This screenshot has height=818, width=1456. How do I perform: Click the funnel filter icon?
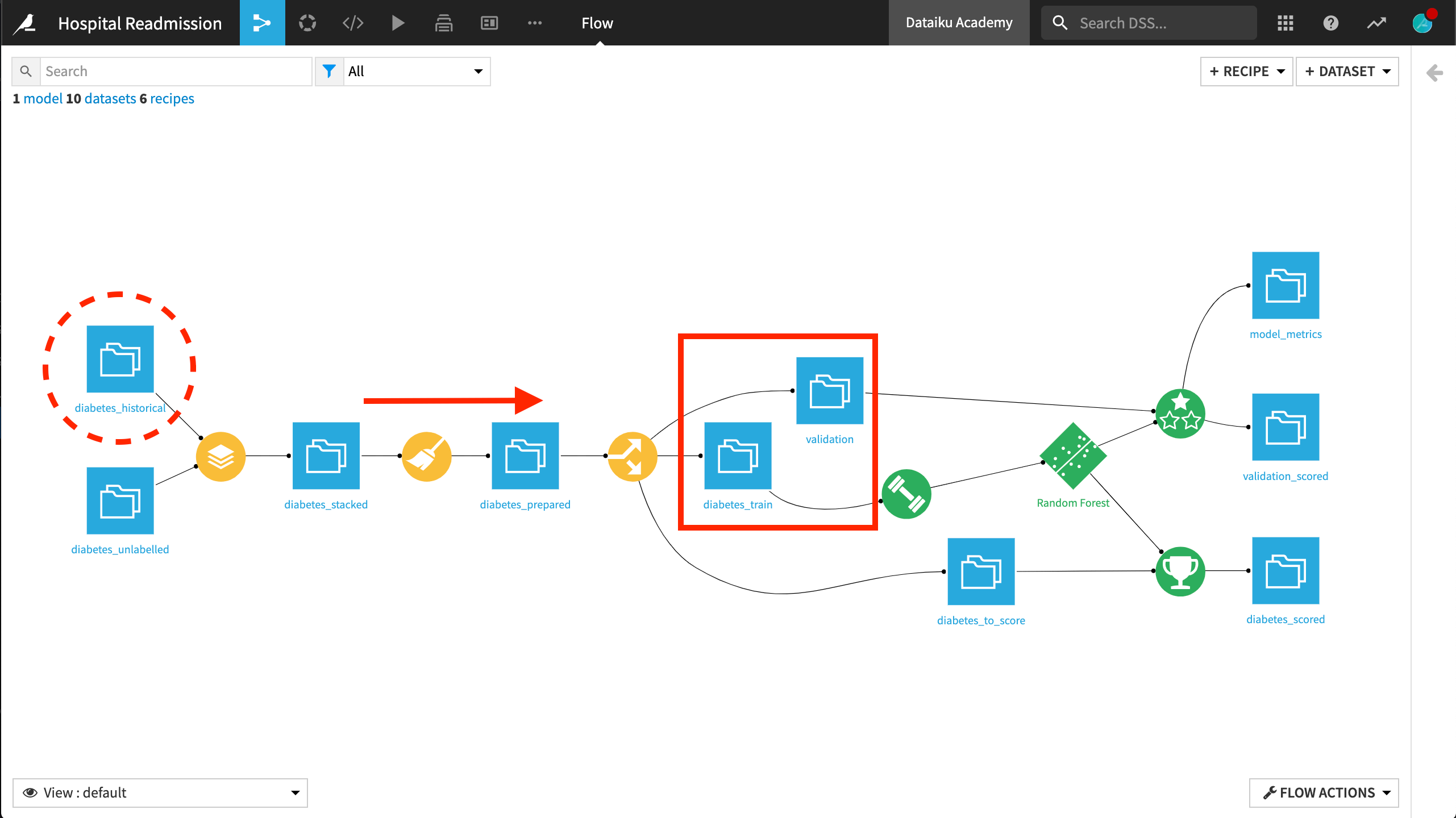point(329,72)
